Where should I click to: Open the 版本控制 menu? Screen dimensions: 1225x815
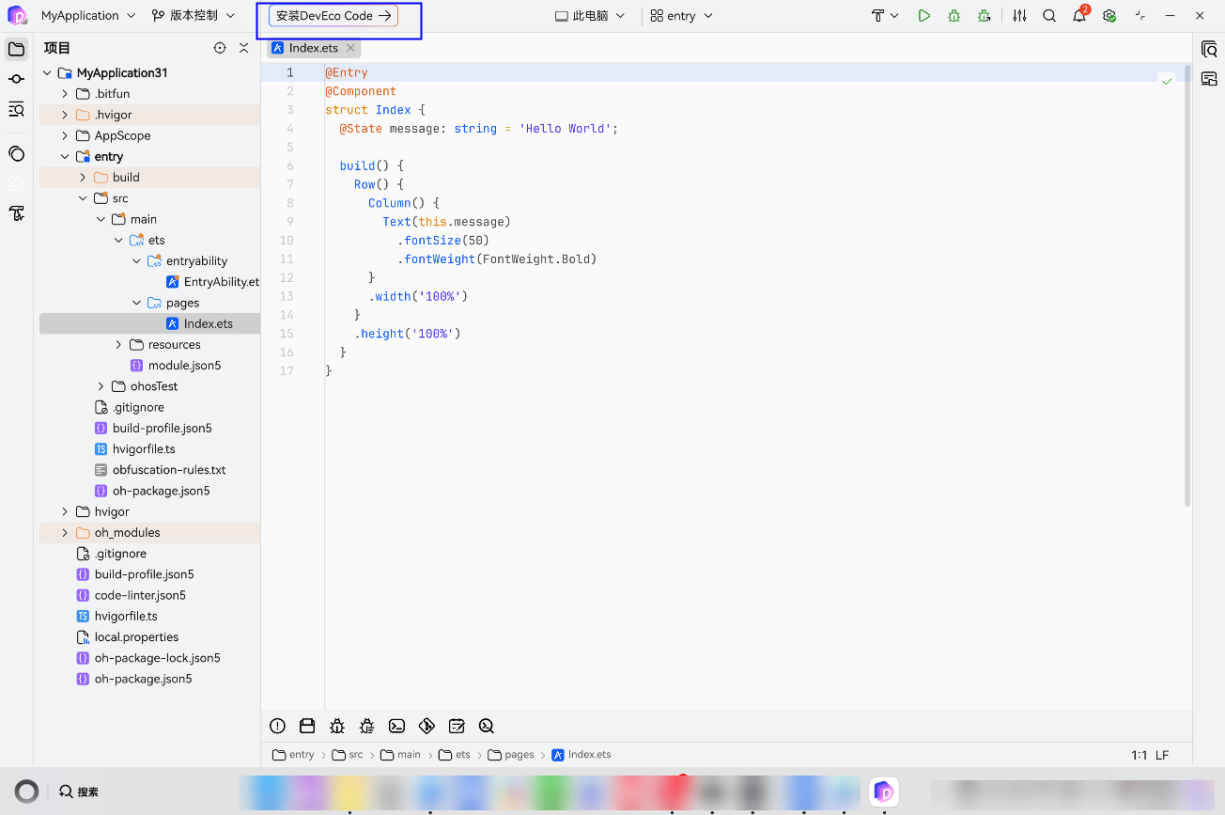click(x=193, y=16)
